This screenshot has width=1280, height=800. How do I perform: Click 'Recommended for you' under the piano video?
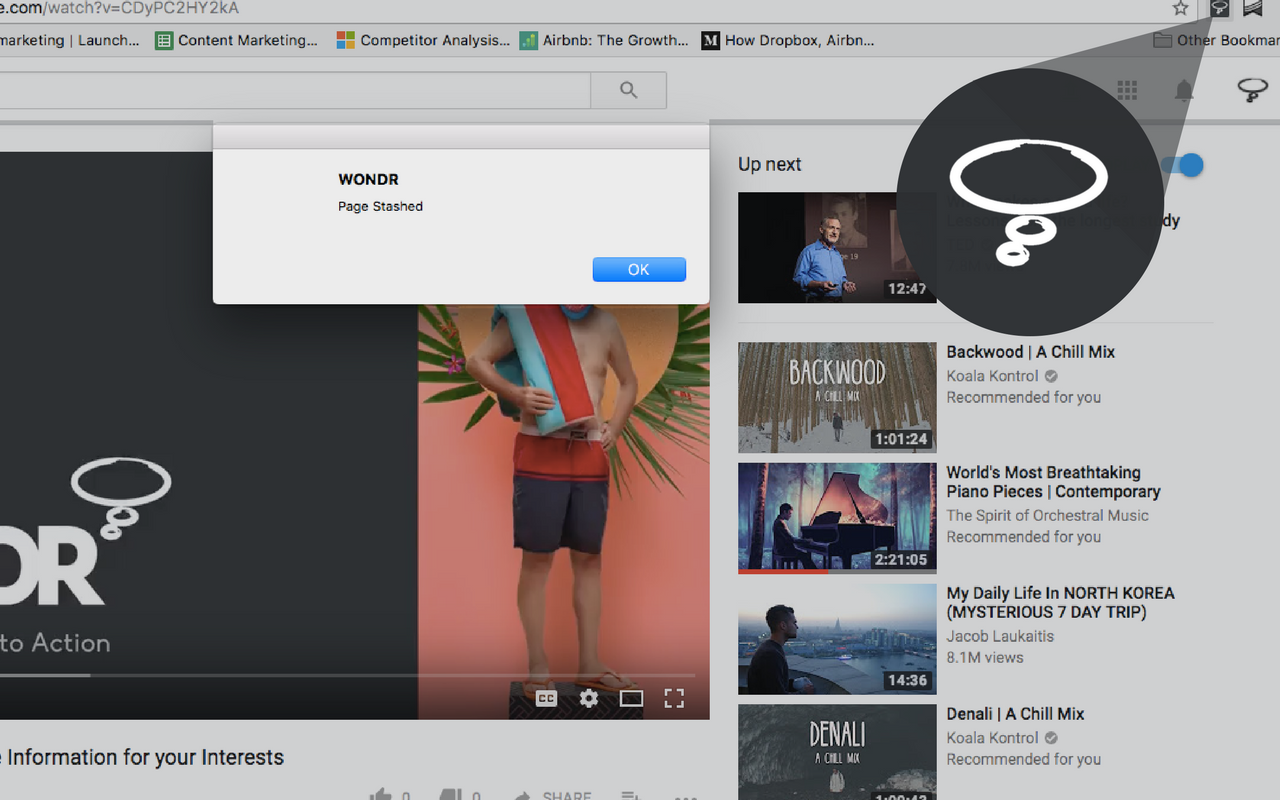click(1024, 537)
